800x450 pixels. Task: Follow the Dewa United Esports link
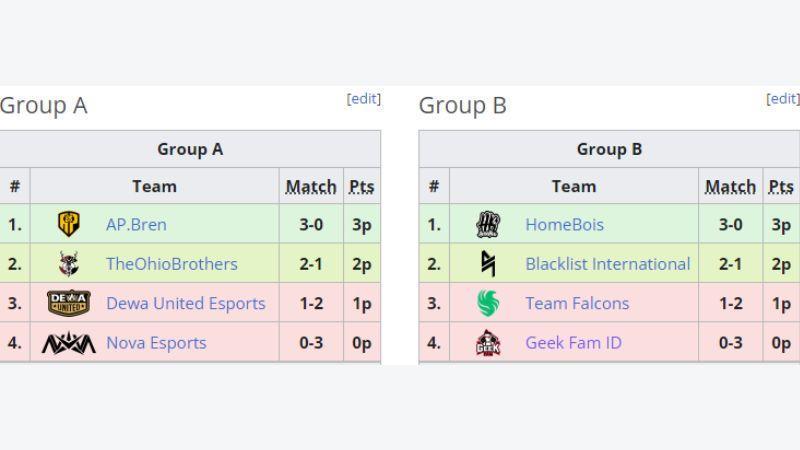tap(186, 304)
